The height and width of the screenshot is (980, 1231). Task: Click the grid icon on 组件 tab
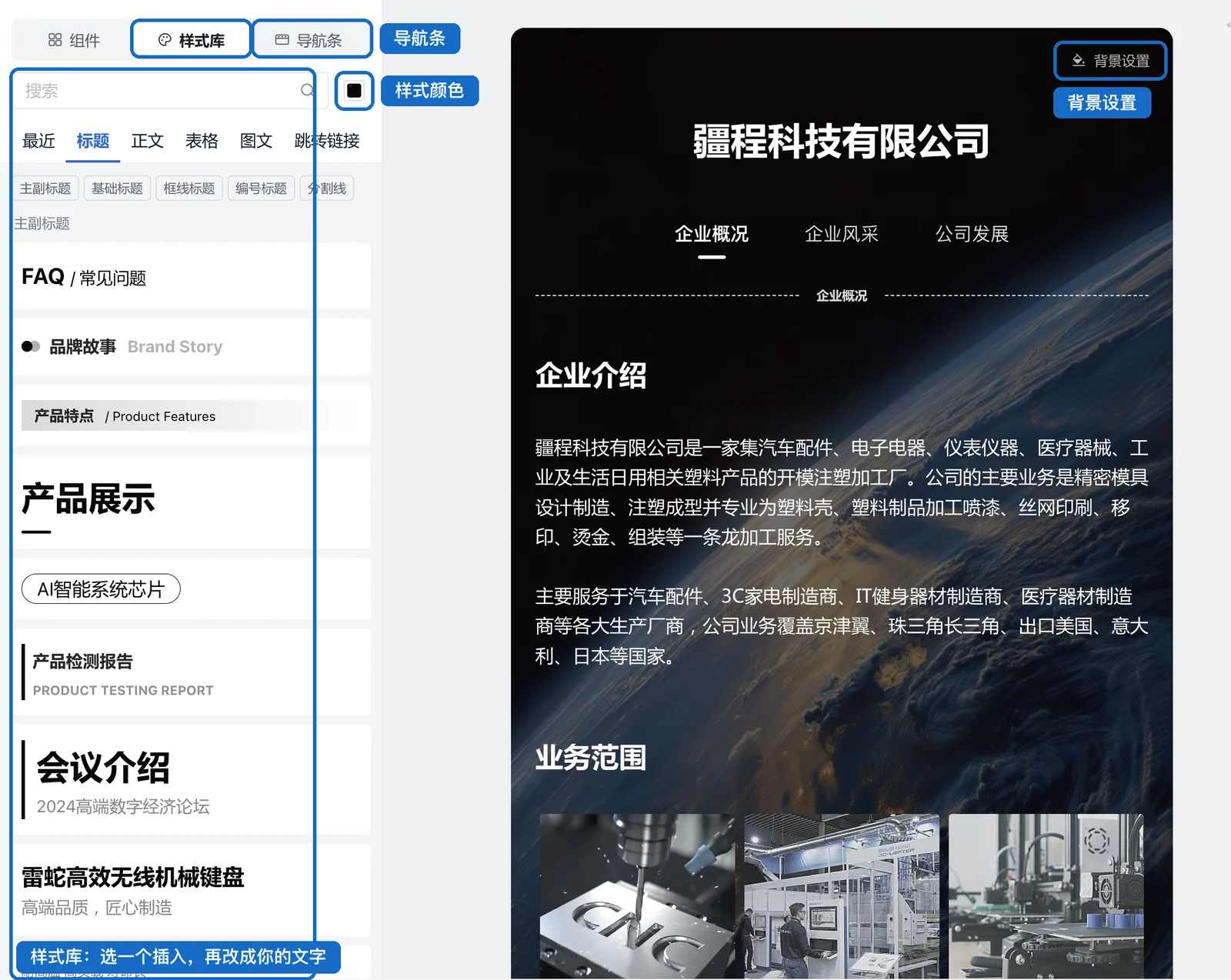(55, 40)
